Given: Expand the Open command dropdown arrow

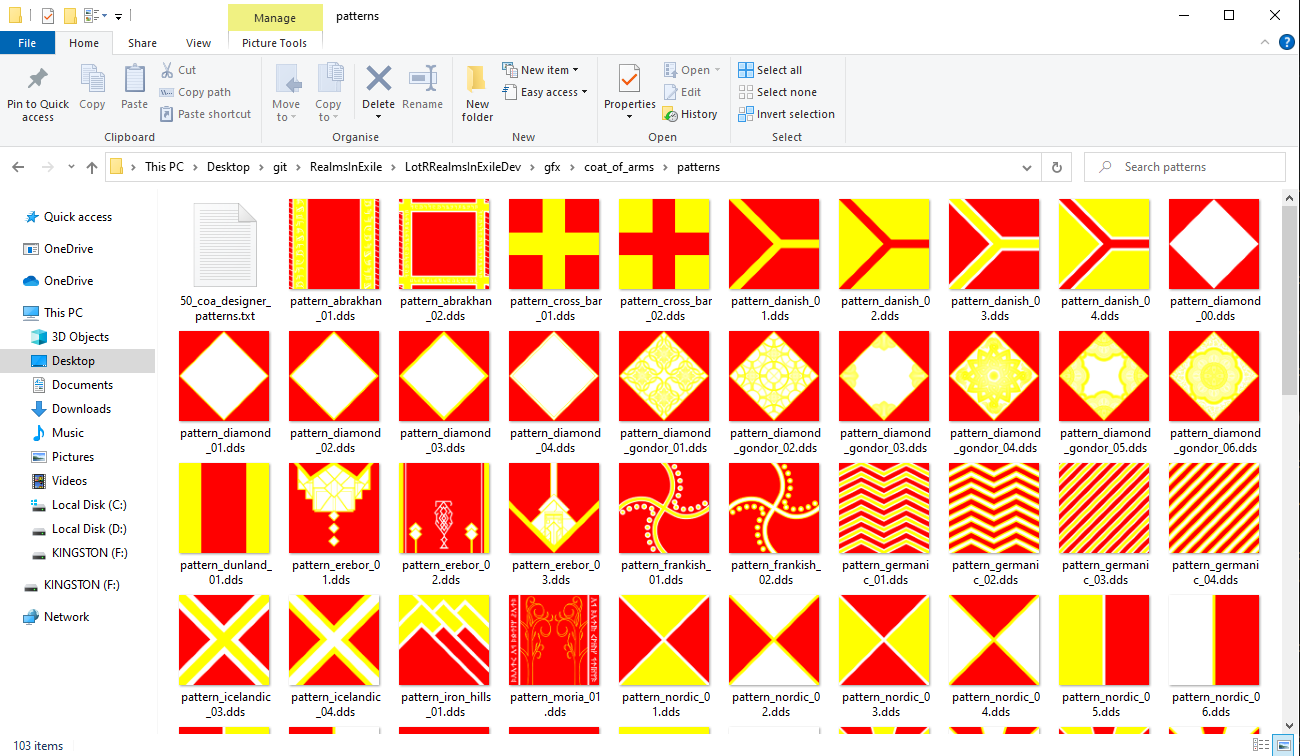Looking at the screenshot, I should click(x=718, y=71).
